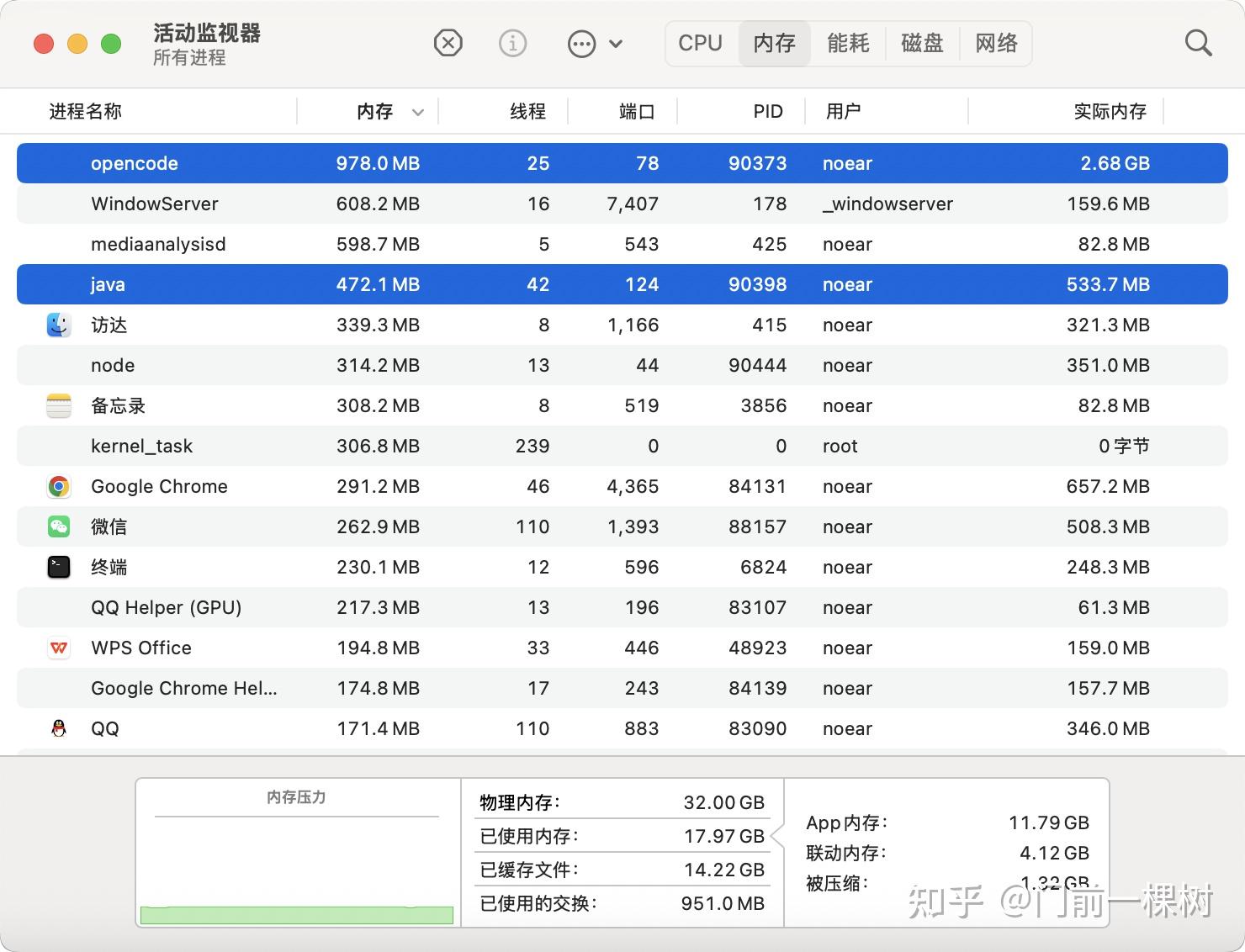Select the mediaanalysisd process row
1245x952 pixels.
click(622, 244)
